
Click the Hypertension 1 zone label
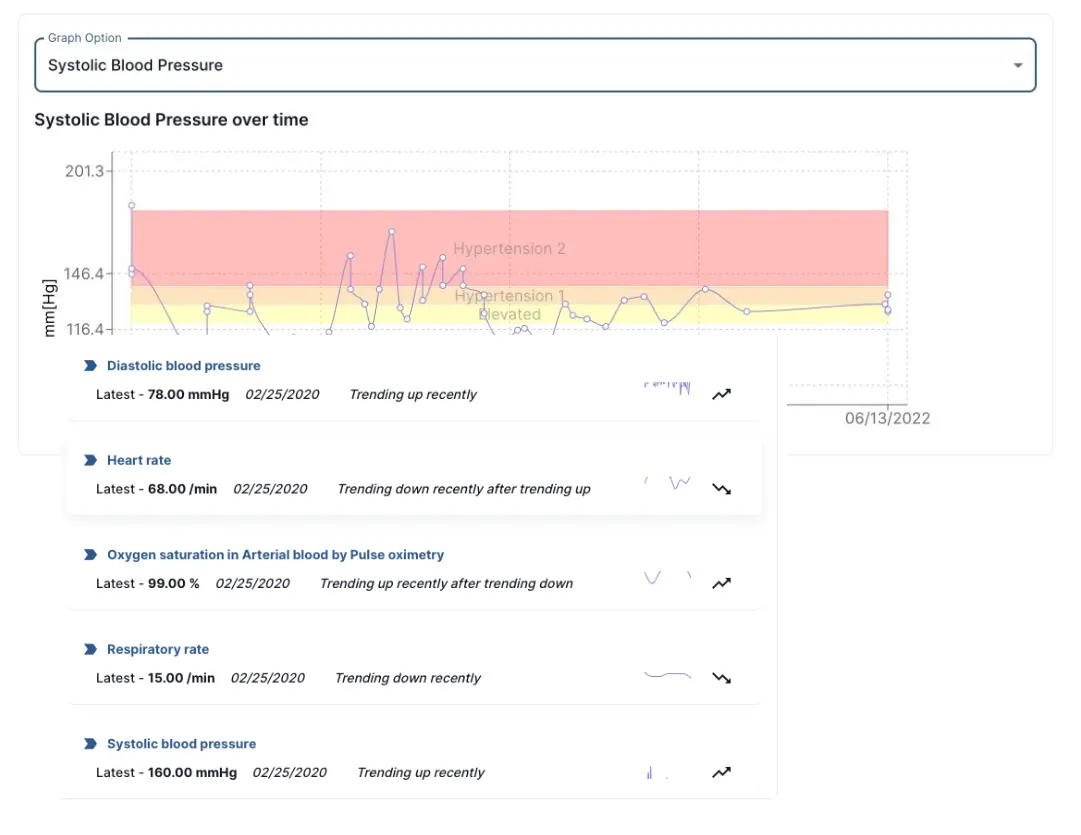point(509,296)
